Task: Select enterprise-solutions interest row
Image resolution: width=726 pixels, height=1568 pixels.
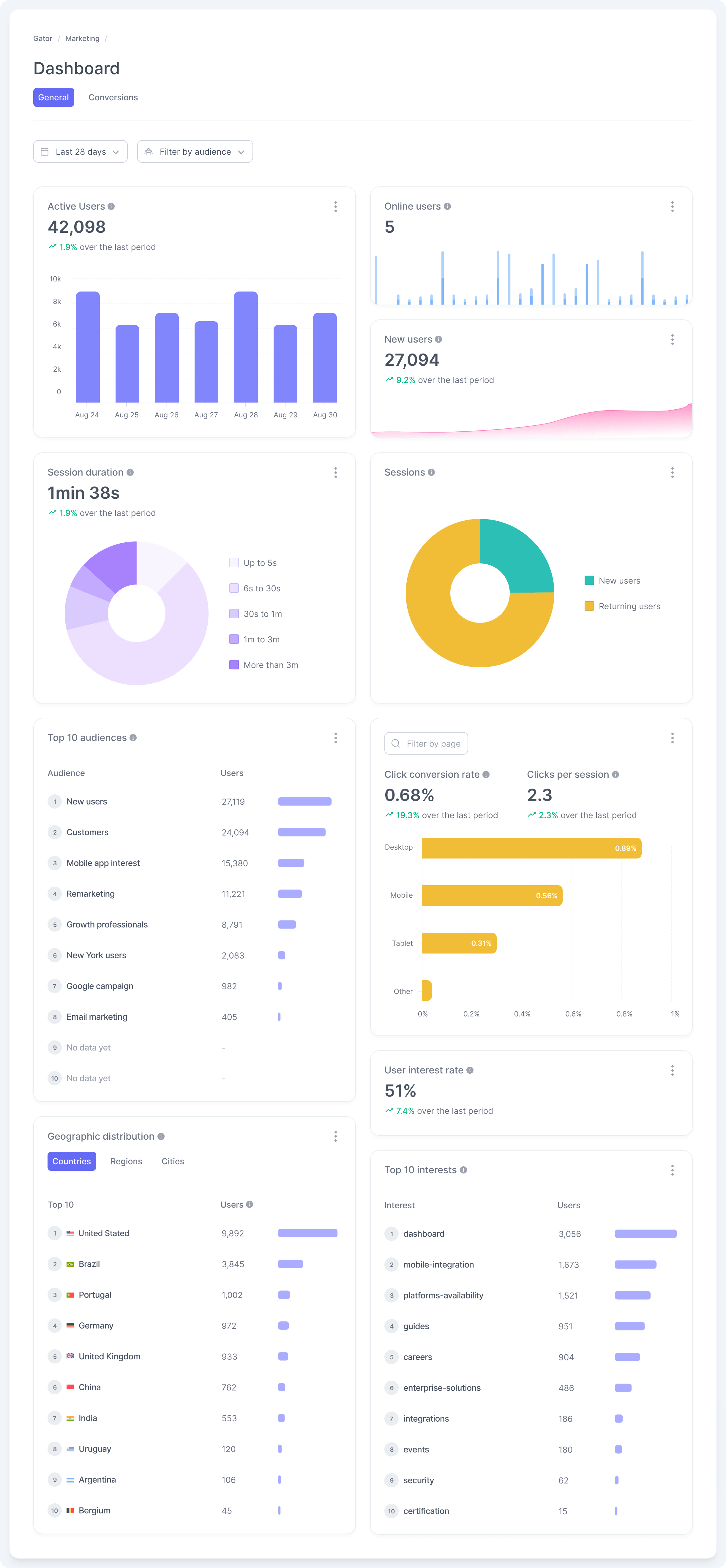Action: [x=531, y=1388]
